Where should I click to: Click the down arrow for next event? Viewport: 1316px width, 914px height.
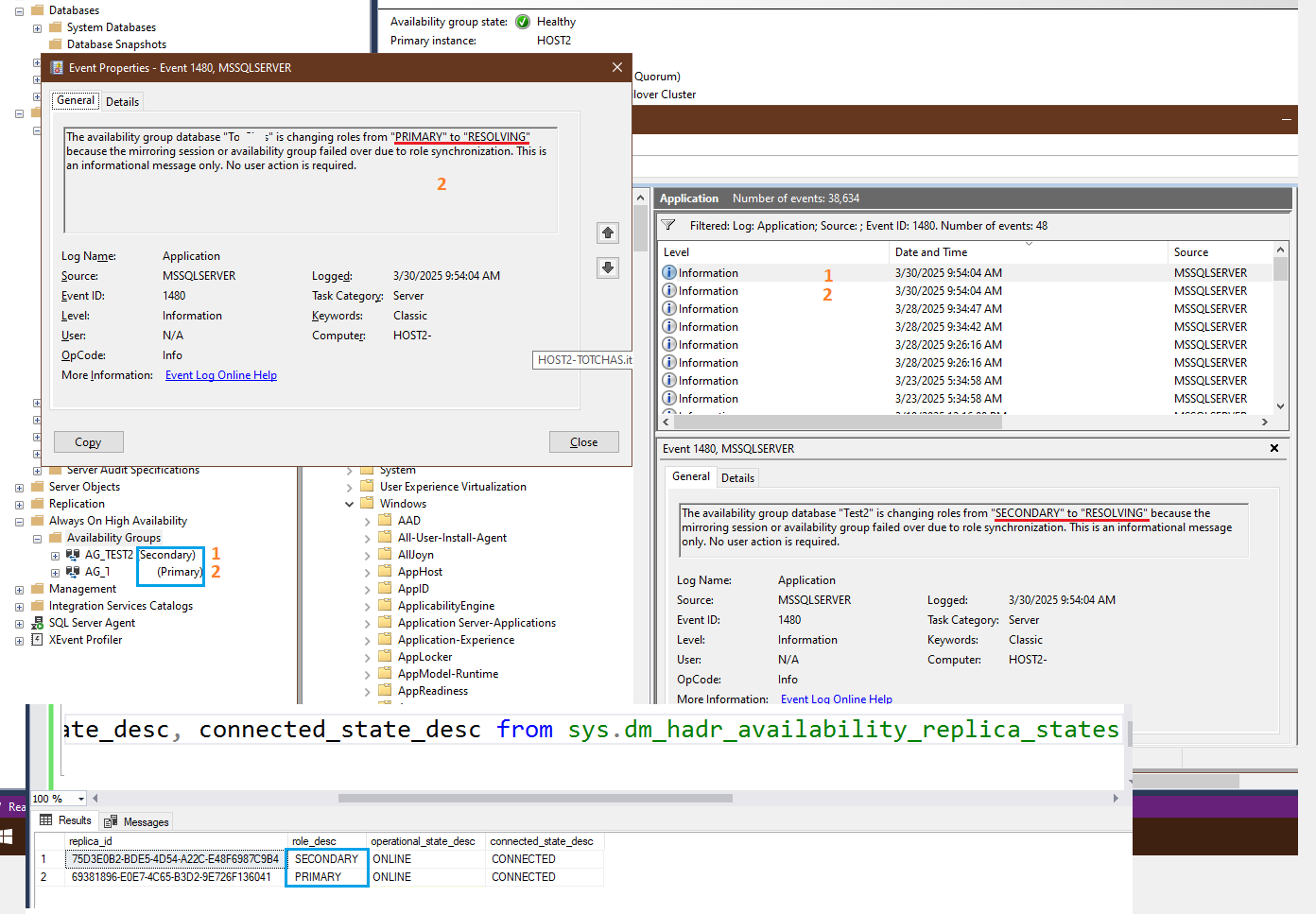click(608, 267)
